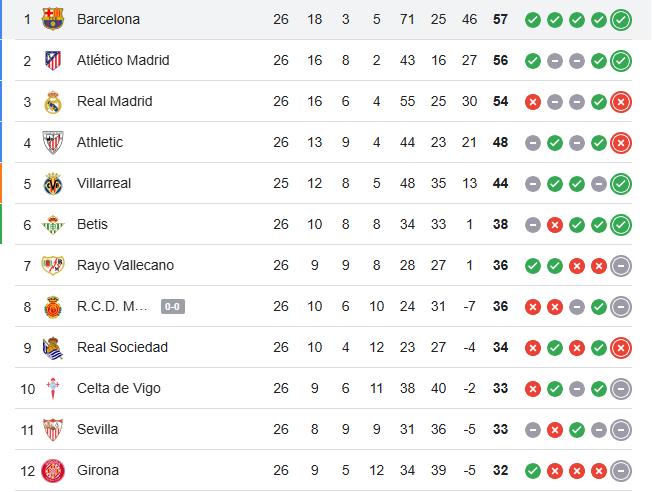This screenshot has height=492, width=652.
Task: Open the R.C.D. Mallorca team link
Action: 112,306
